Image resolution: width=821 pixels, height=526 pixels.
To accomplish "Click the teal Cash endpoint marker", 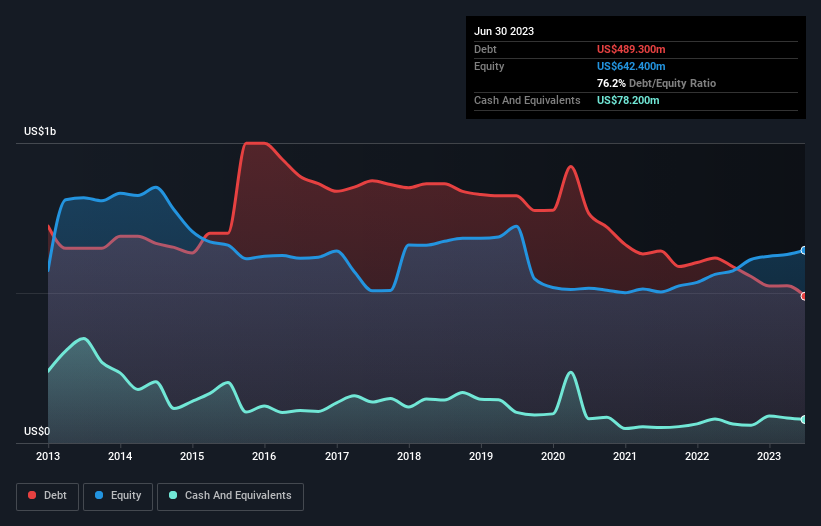I will [x=804, y=420].
